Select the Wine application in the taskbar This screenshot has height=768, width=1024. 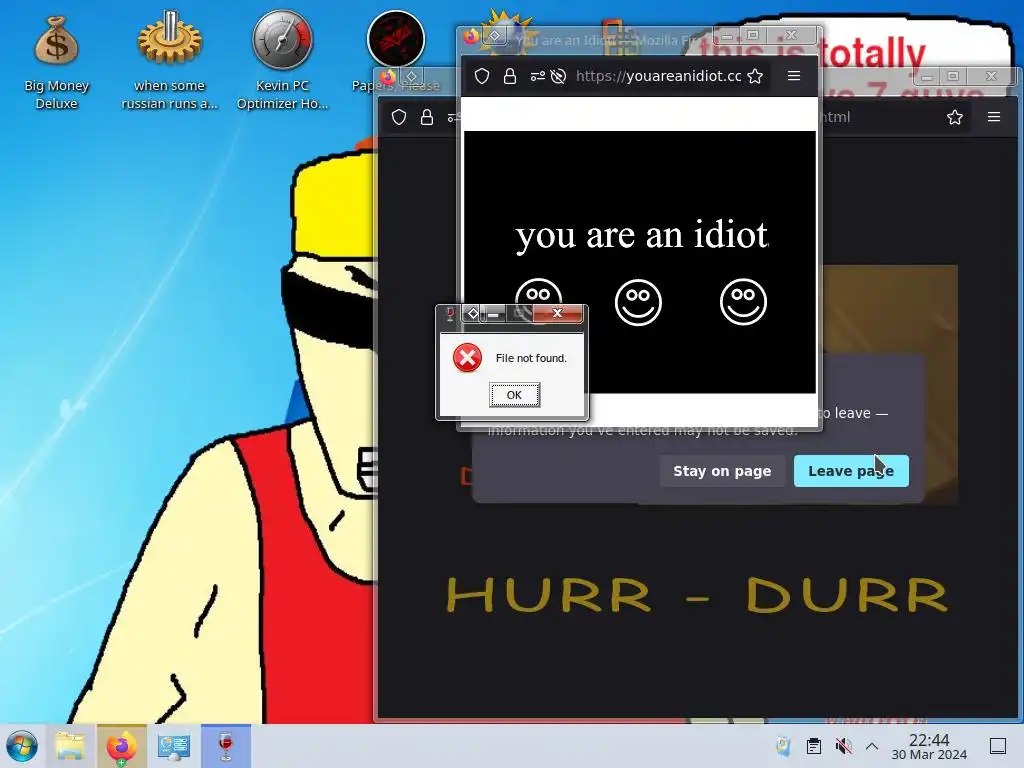[x=225, y=746]
